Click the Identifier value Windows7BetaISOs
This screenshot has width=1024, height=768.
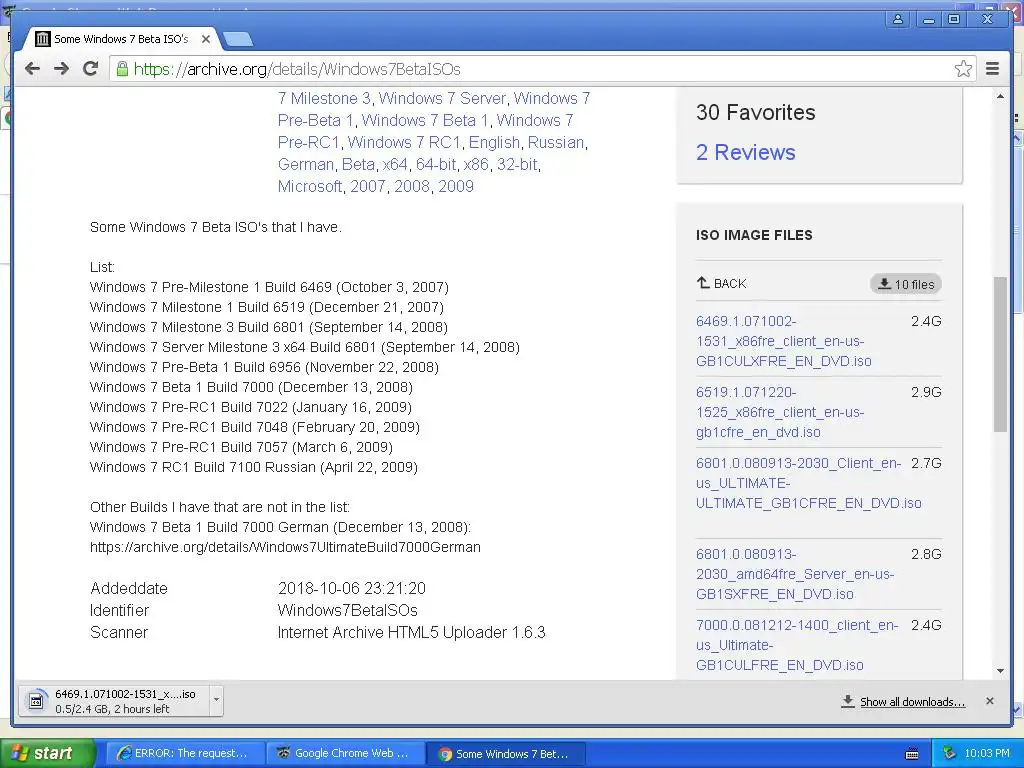(x=347, y=611)
